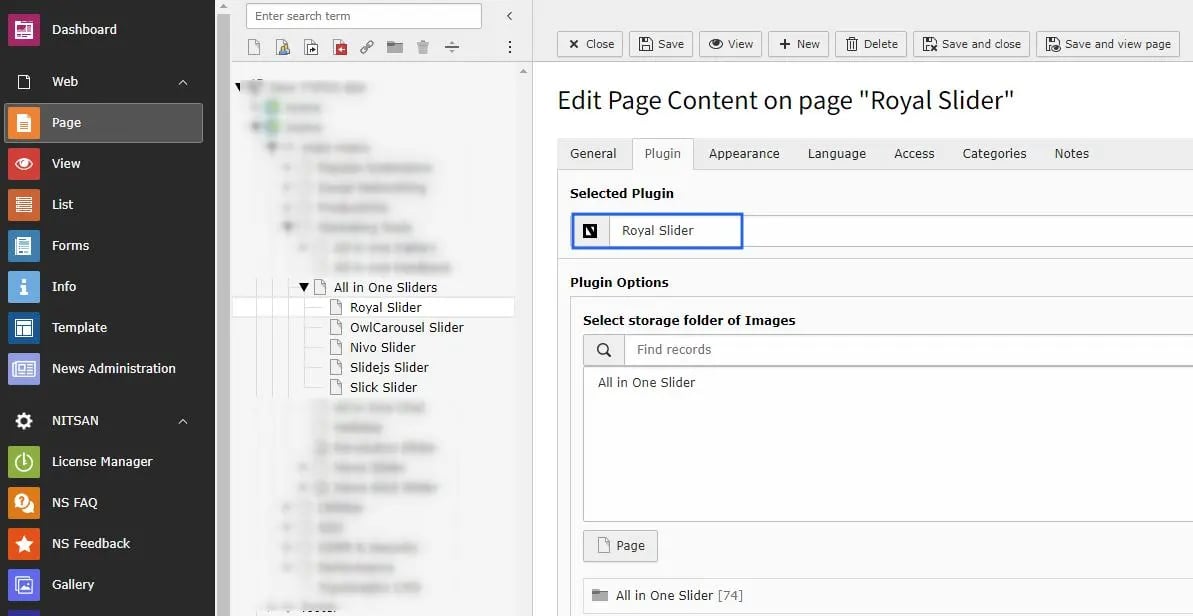Open the NS Feedback module
Screen dimensions: 1193x616
[103, 544]
